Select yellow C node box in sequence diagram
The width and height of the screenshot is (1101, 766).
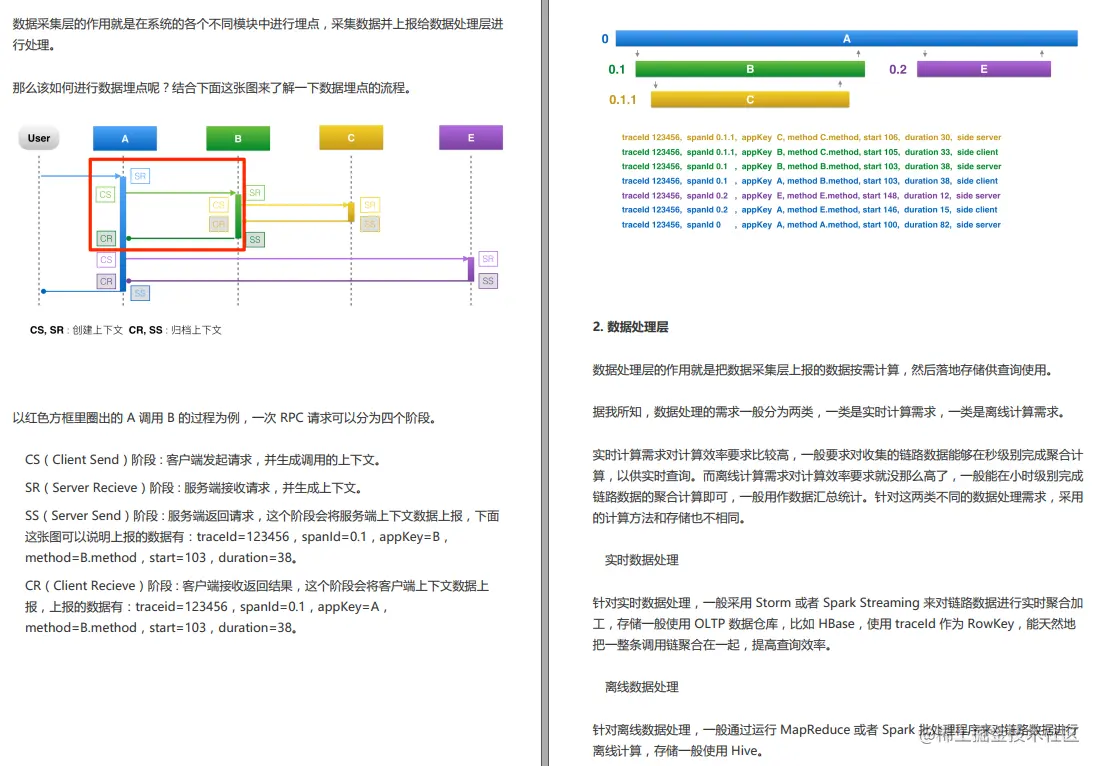click(x=351, y=138)
